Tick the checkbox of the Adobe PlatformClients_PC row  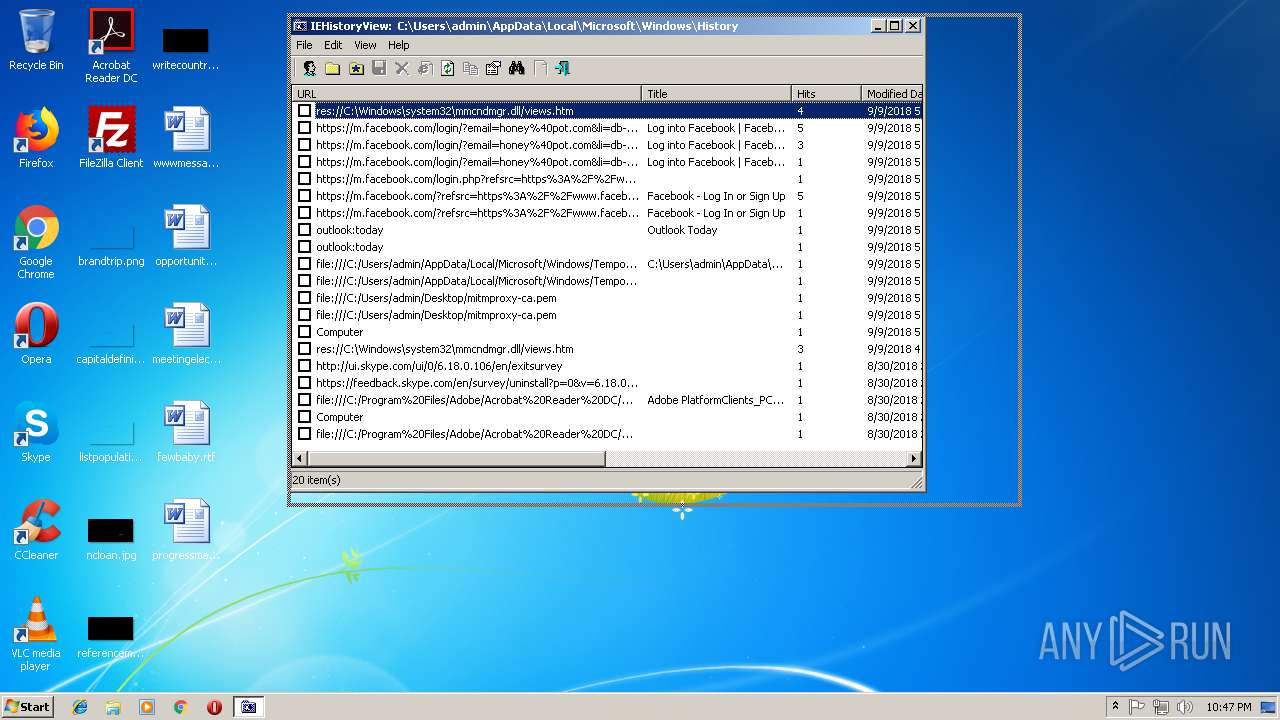[x=305, y=400]
